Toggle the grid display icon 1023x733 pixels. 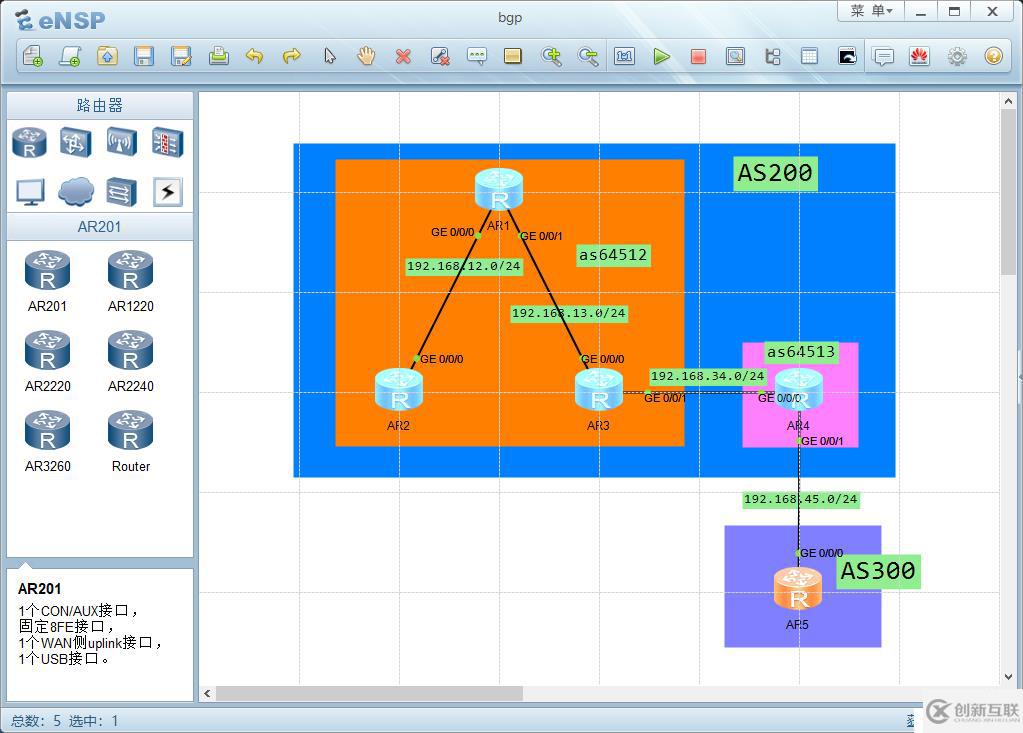click(809, 57)
